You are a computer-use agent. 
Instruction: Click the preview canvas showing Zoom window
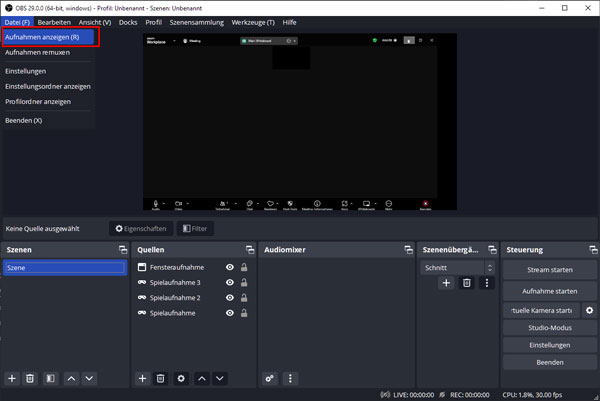point(300,122)
